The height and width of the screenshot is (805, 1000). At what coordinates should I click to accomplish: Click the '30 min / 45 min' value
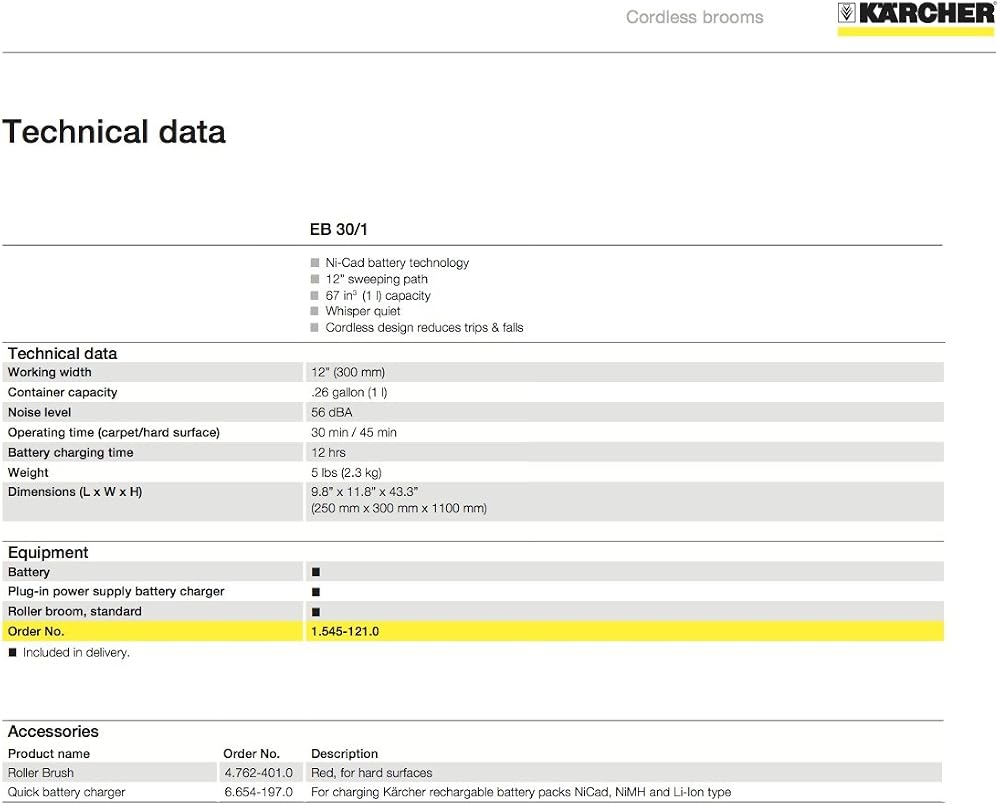[354, 432]
